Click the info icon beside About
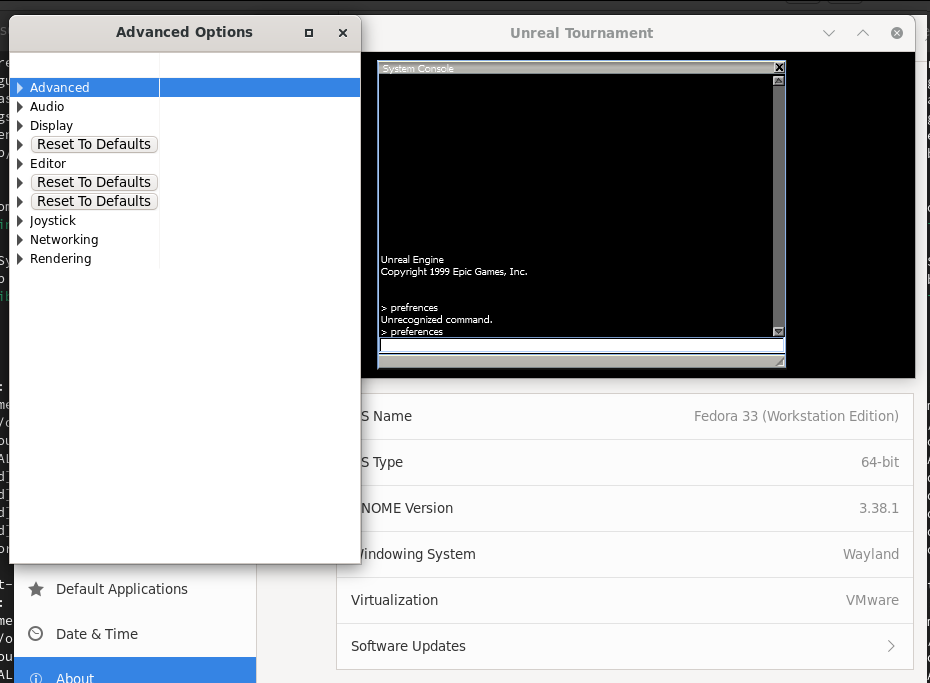The height and width of the screenshot is (683, 930). coord(37,676)
